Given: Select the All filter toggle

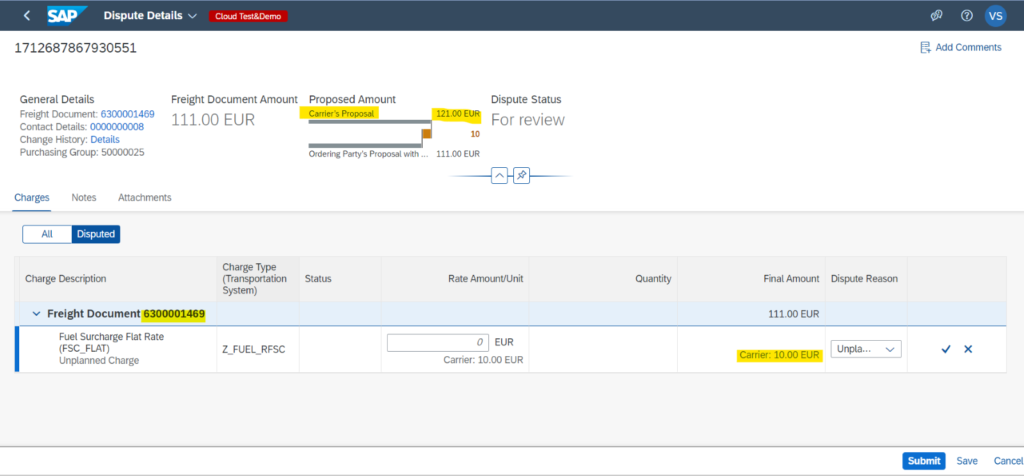Looking at the screenshot, I should click(47, 234).
